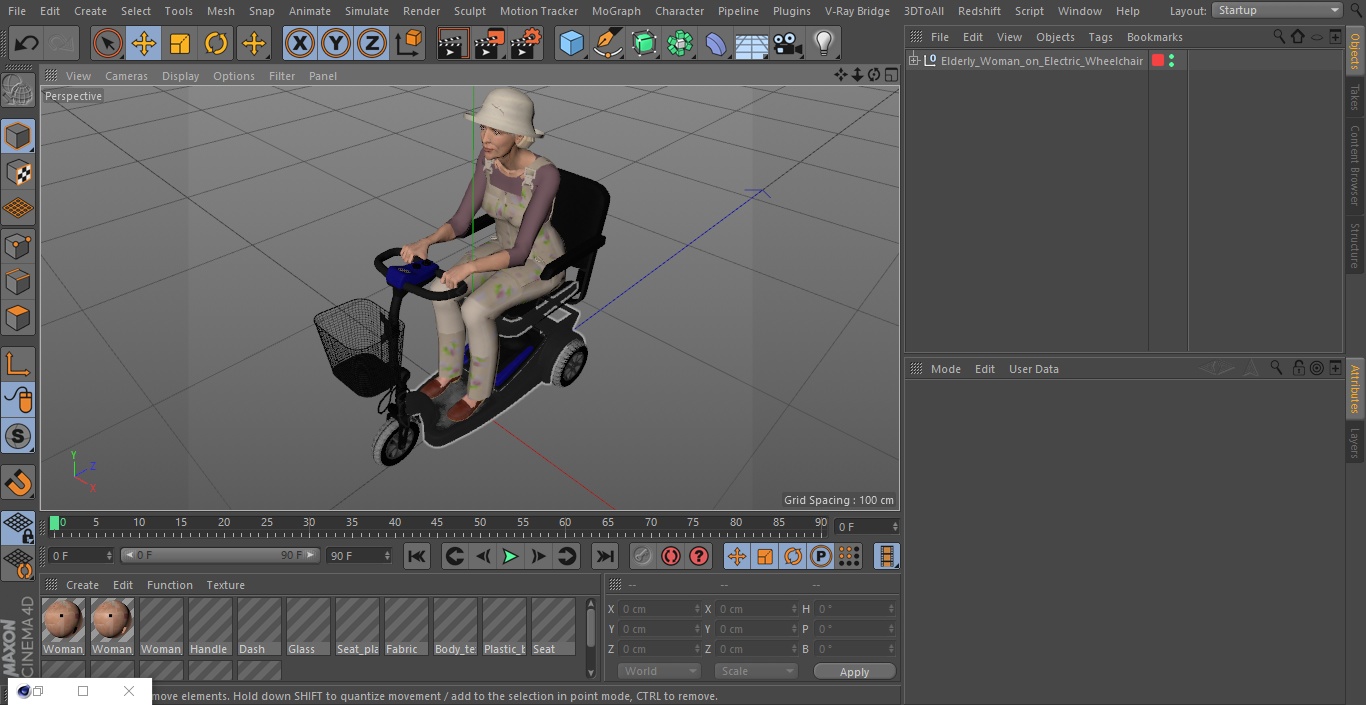The width and height of the screenshot is (1366, 705).
Task: Open the World coordinate dropdown
Action: [658, 671]
